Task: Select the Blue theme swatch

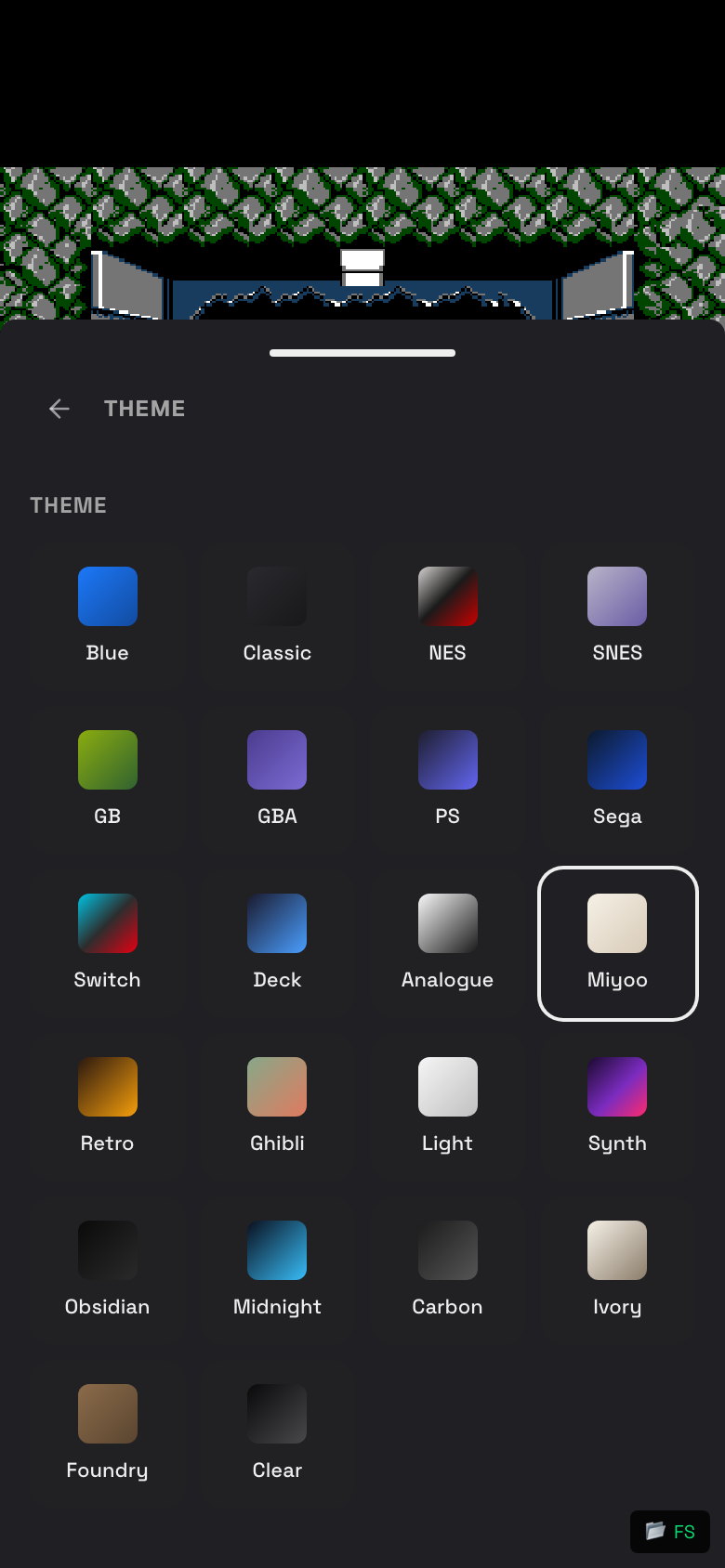Action: coord(108,616)
